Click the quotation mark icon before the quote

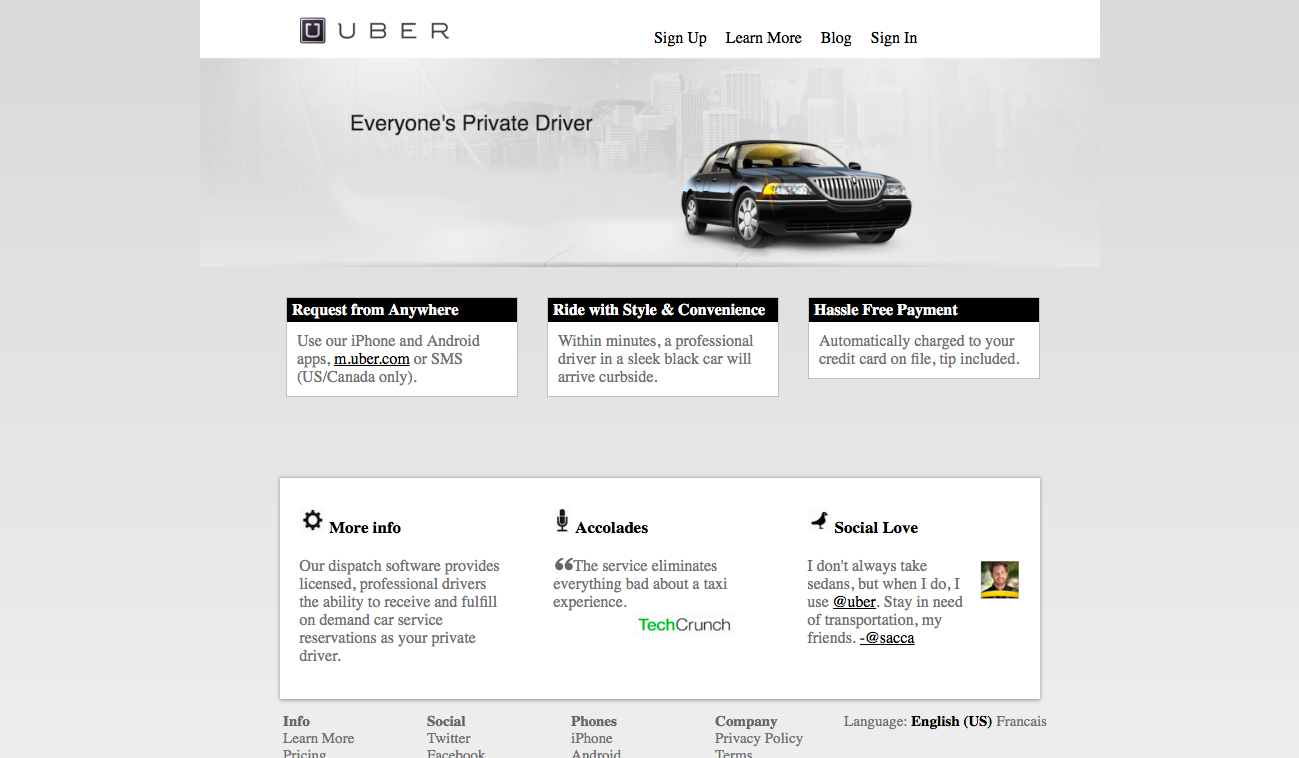click(x=563, y=564)
